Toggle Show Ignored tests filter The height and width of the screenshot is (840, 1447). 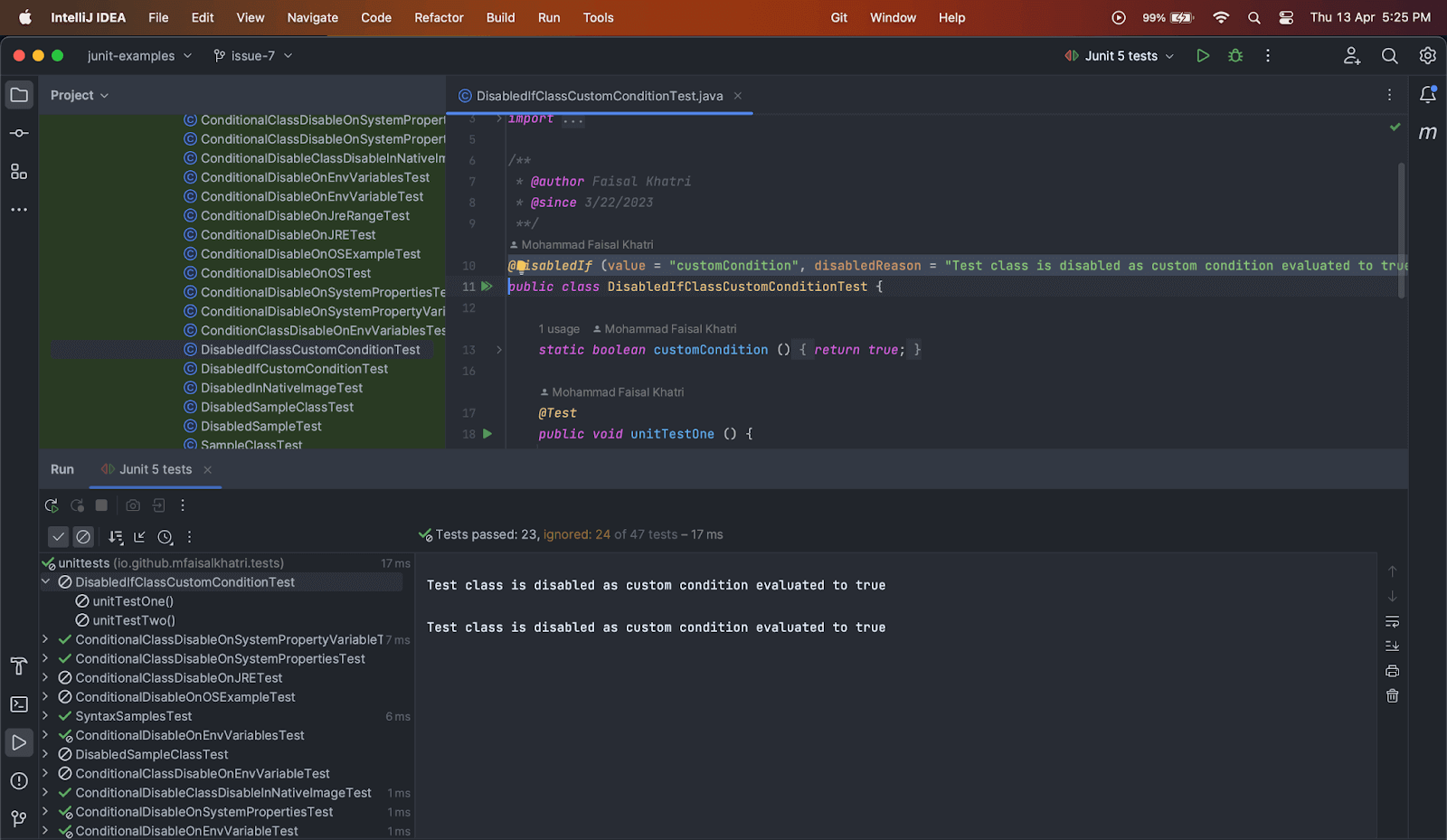click(83, 537)
